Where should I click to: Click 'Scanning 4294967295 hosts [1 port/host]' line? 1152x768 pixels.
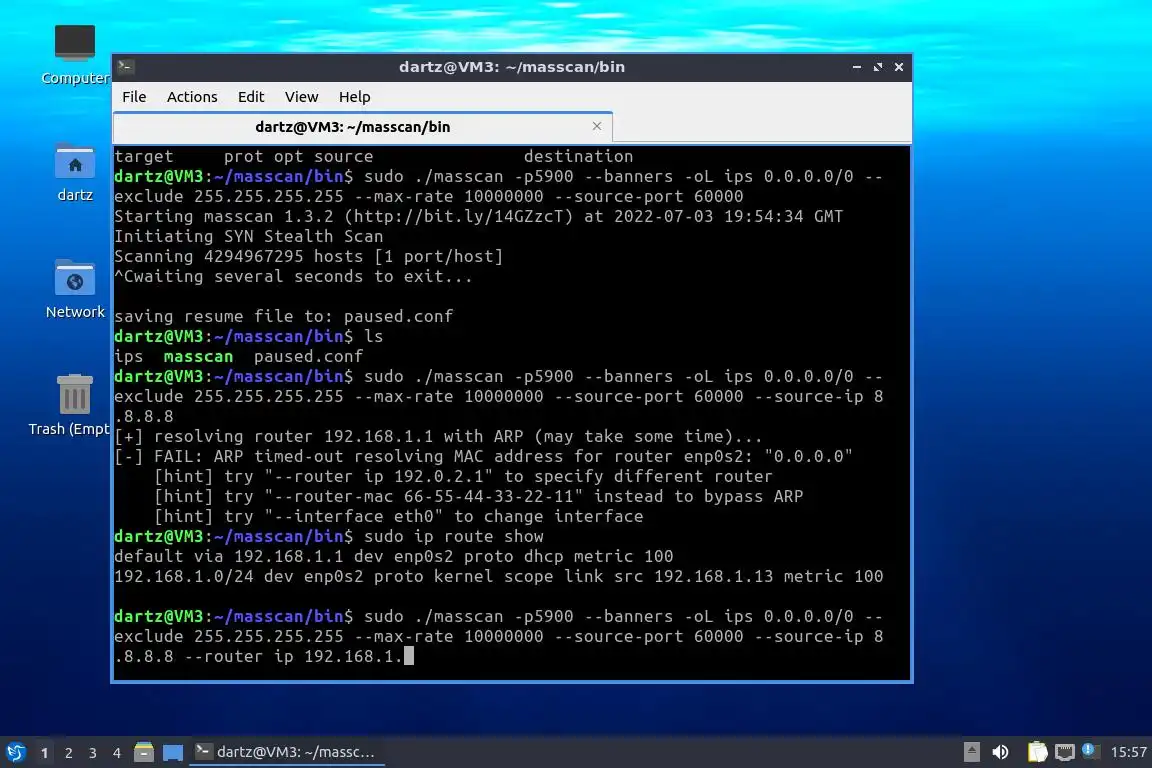click(309, 256)
